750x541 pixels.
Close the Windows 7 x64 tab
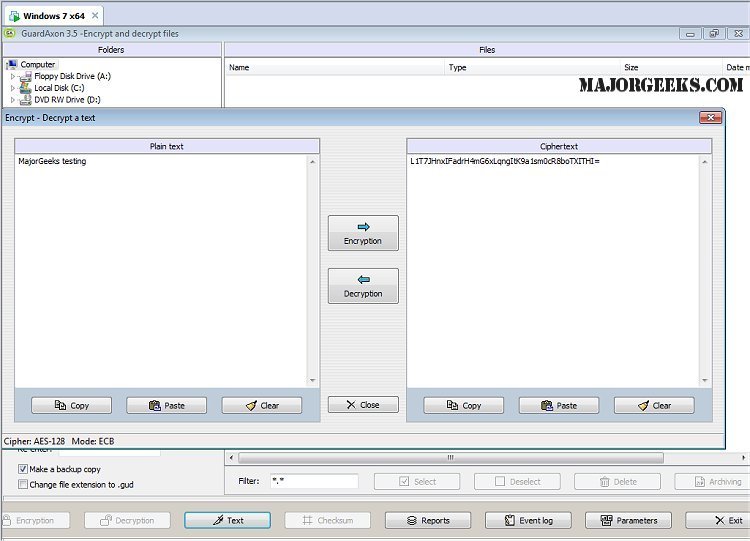(95, 15)
